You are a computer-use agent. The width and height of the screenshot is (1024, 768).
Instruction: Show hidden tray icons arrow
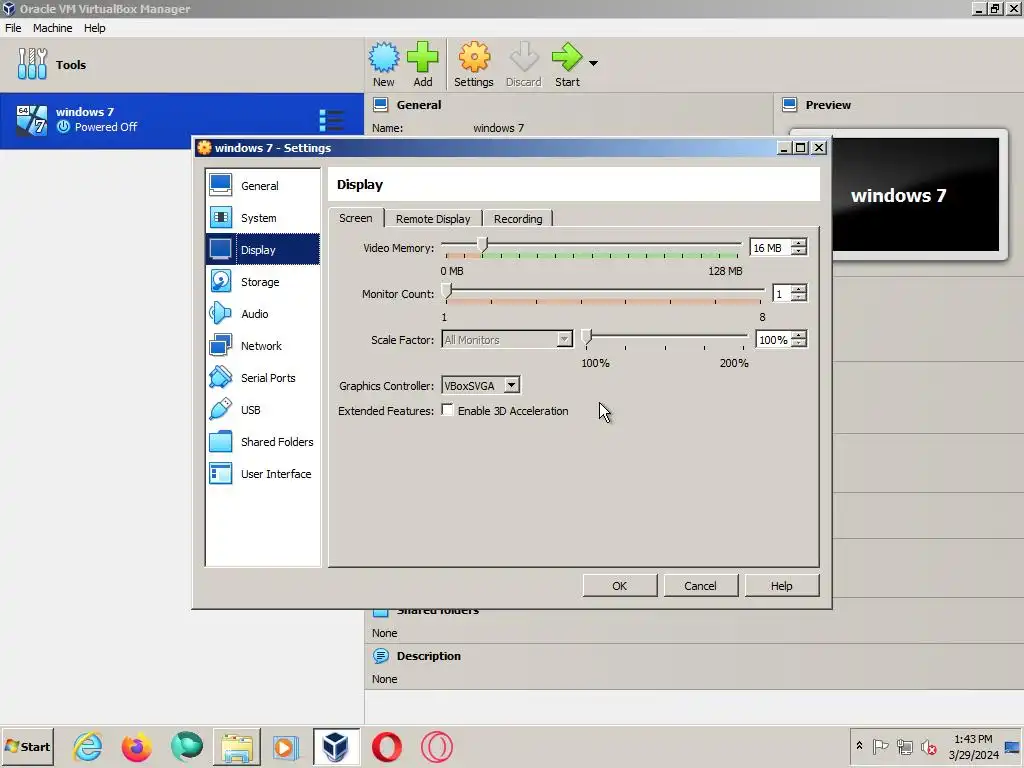pos(859,746)
